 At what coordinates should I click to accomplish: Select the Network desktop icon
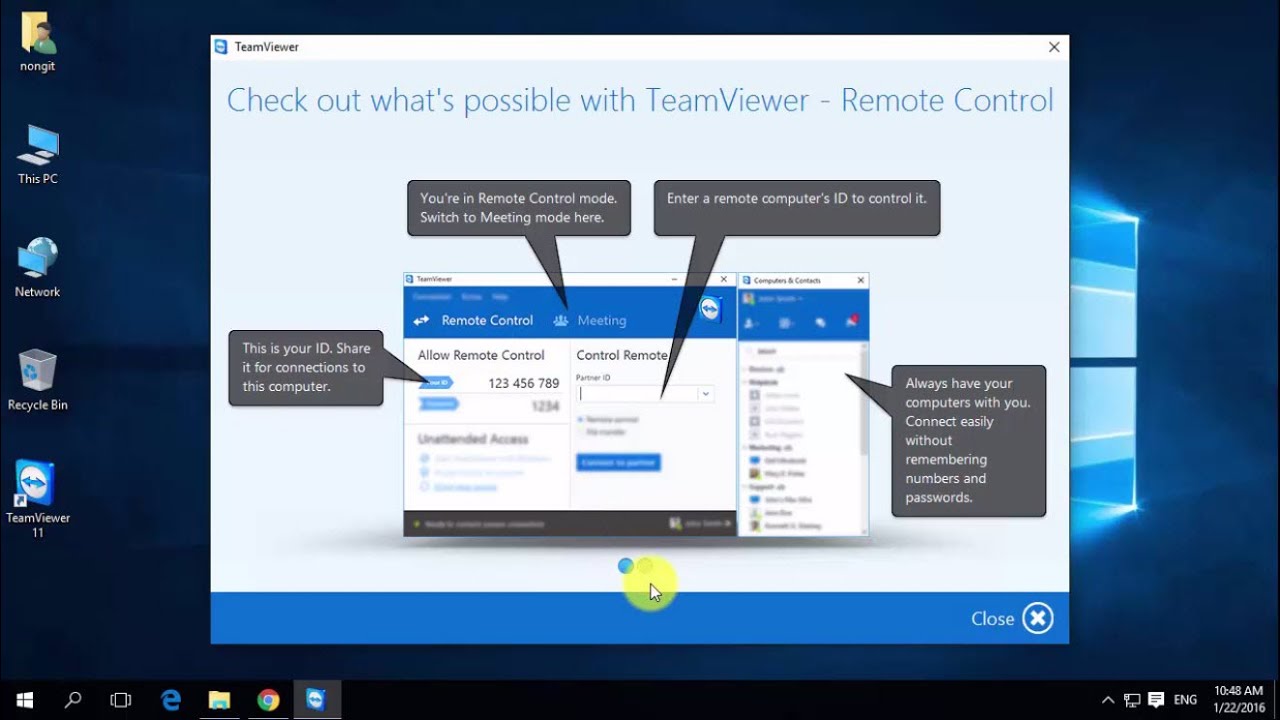(37, 267)
